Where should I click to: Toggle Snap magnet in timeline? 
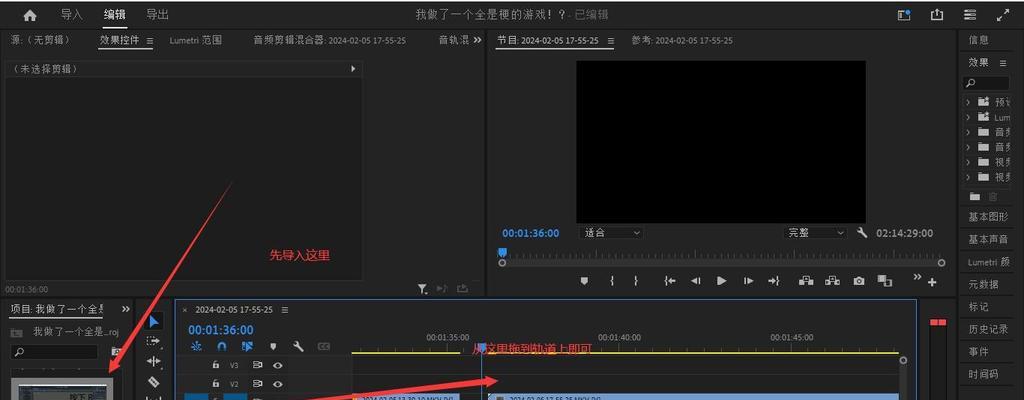coord(222,346)
